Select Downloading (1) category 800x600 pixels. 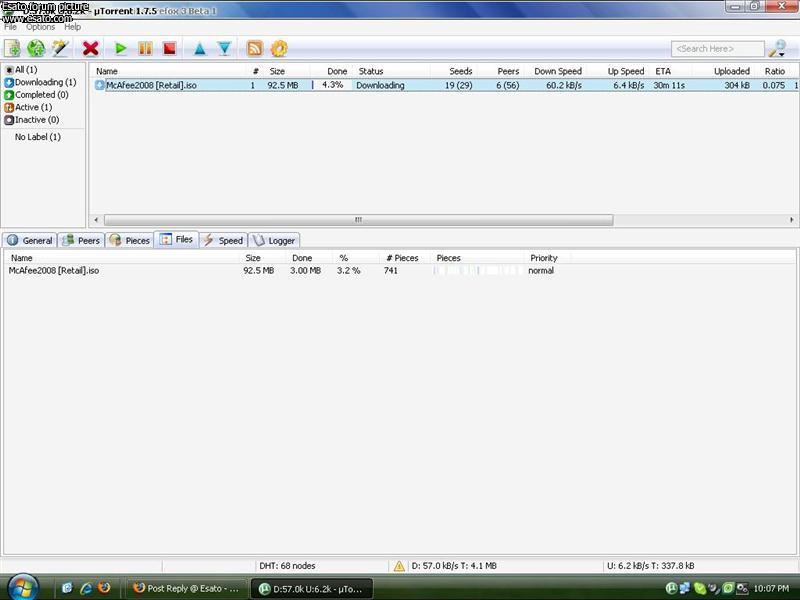pos(40,82)
